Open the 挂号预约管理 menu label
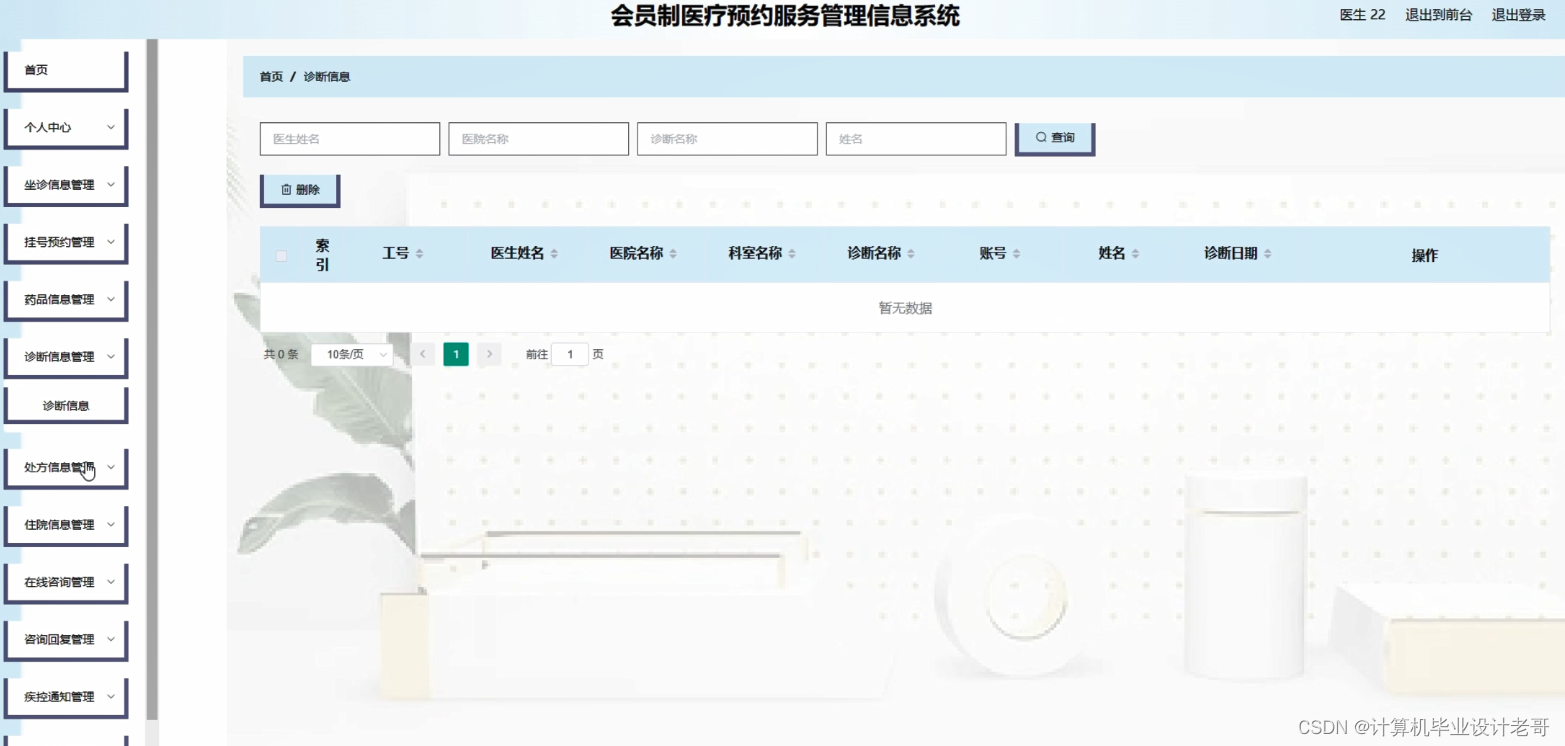Screen dimensions: 1565x746 point(59,242)
